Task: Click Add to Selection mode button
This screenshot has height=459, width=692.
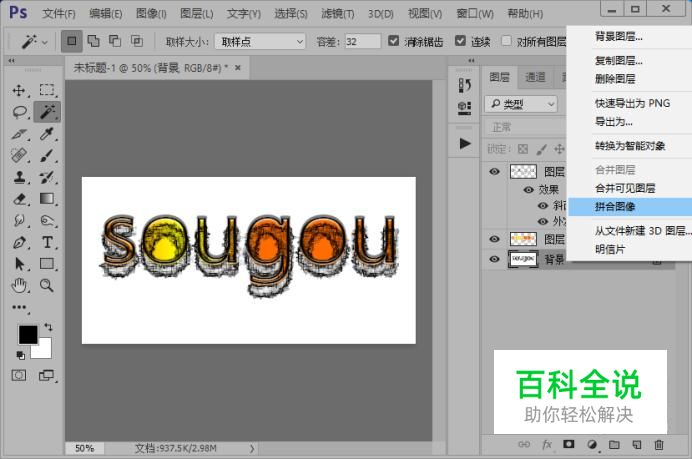Action: (94, 41)
